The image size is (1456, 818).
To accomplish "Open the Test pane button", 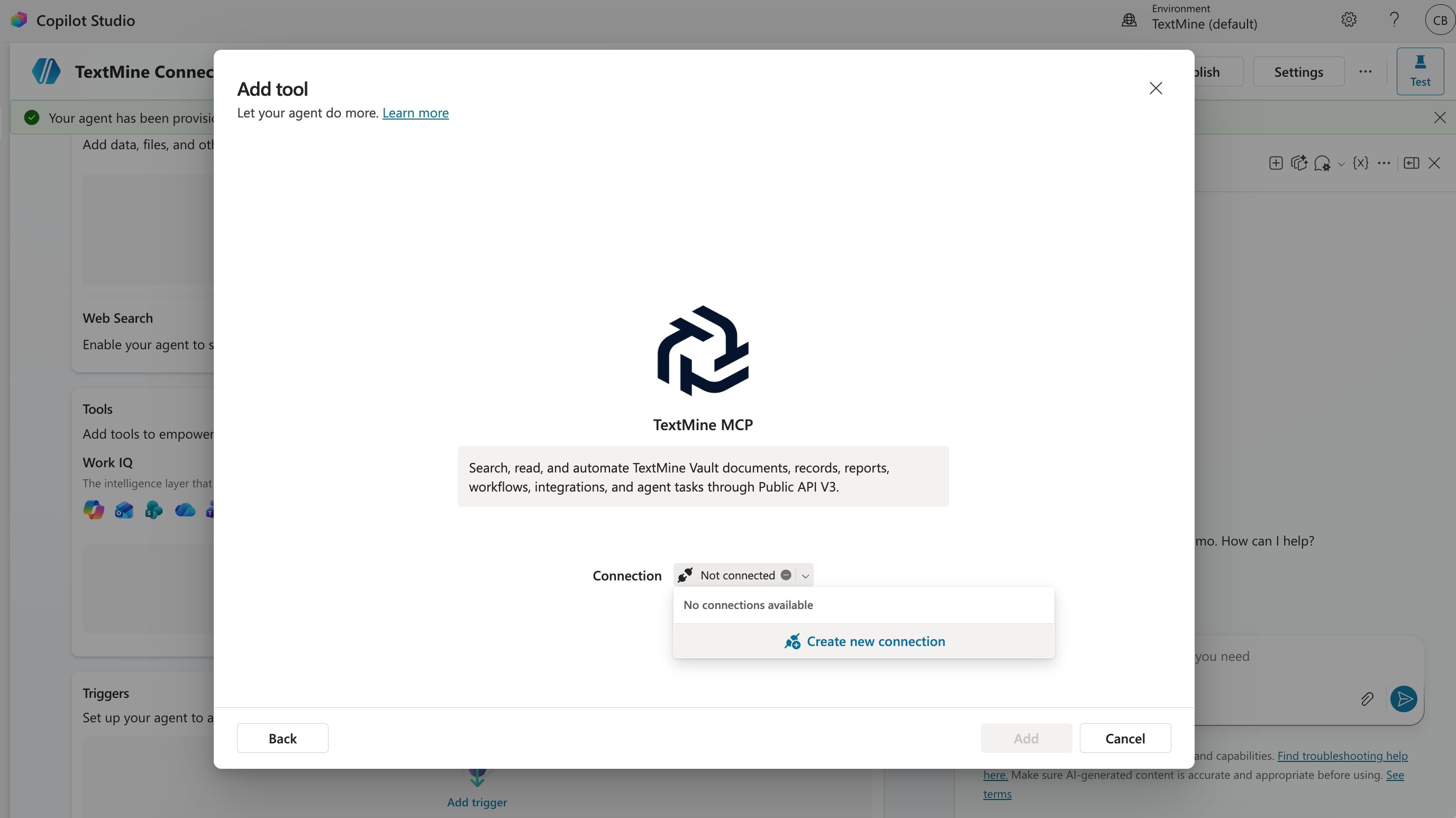I will click(x=1420, y=71).
